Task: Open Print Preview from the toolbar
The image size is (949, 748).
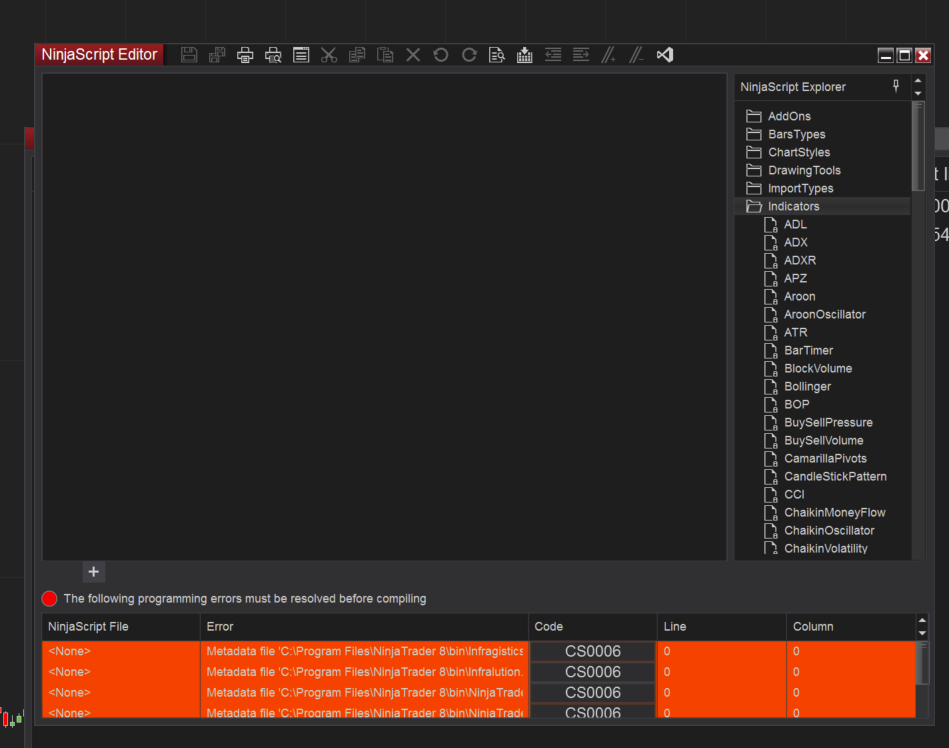Action: pos(273,55)
